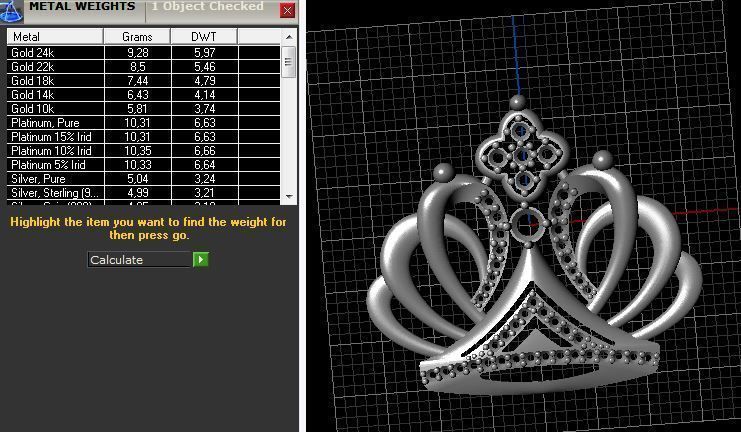Click the scroll up arrow of metal list
This screenshot has height=432, width=741.
click(289, 37)
